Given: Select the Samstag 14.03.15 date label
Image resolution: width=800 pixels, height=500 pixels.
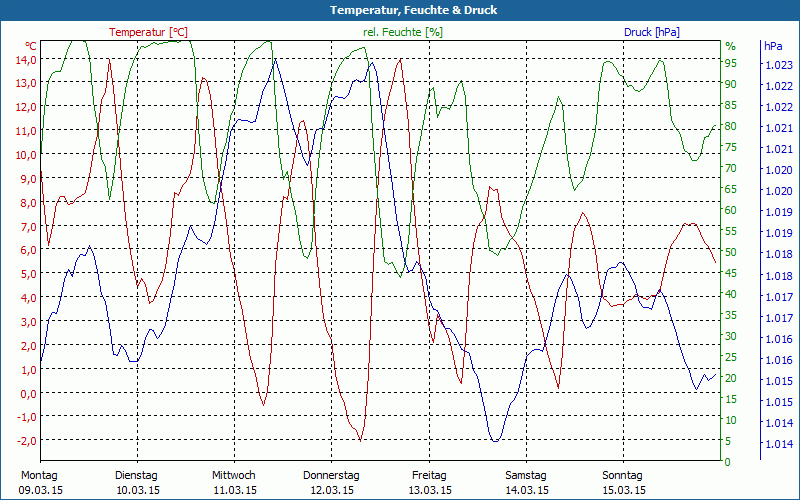Looking at the screenshot, I should pos(526,482).
